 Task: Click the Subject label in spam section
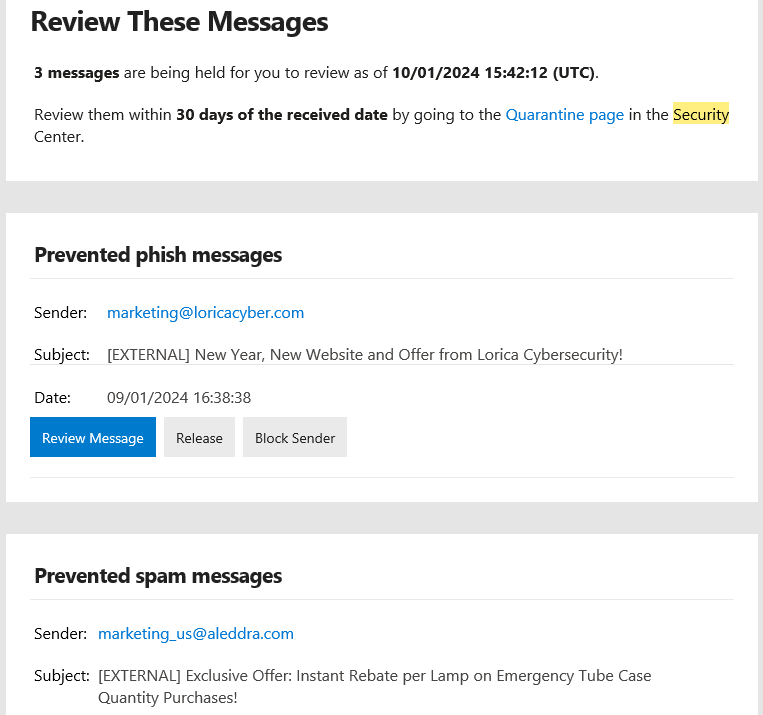click(62, 676)
